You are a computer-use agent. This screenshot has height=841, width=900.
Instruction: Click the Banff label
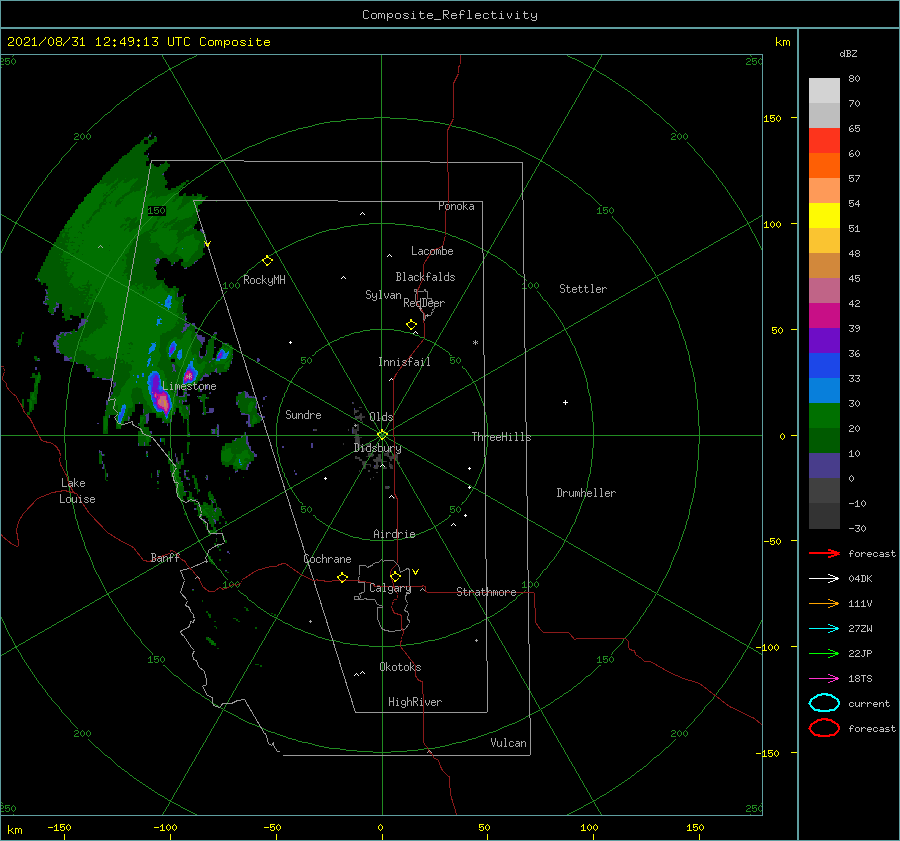(x=165, y=558)
